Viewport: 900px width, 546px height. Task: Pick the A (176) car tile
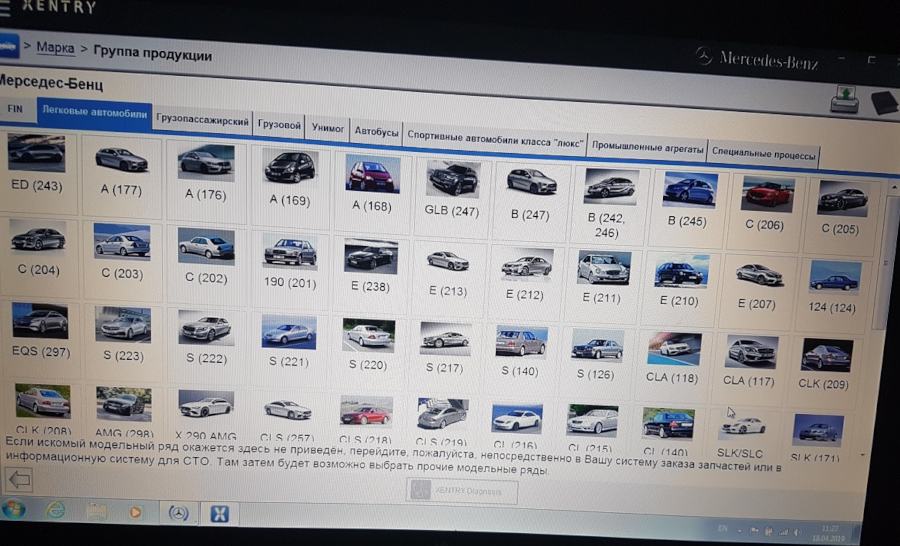pyautogui.click(x=205, y=174)
